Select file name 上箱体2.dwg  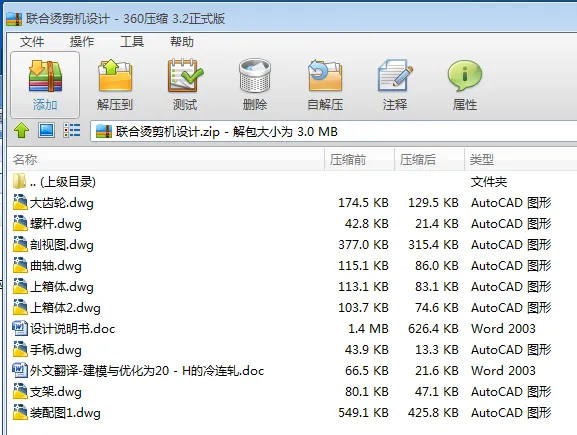coord(65,308)
